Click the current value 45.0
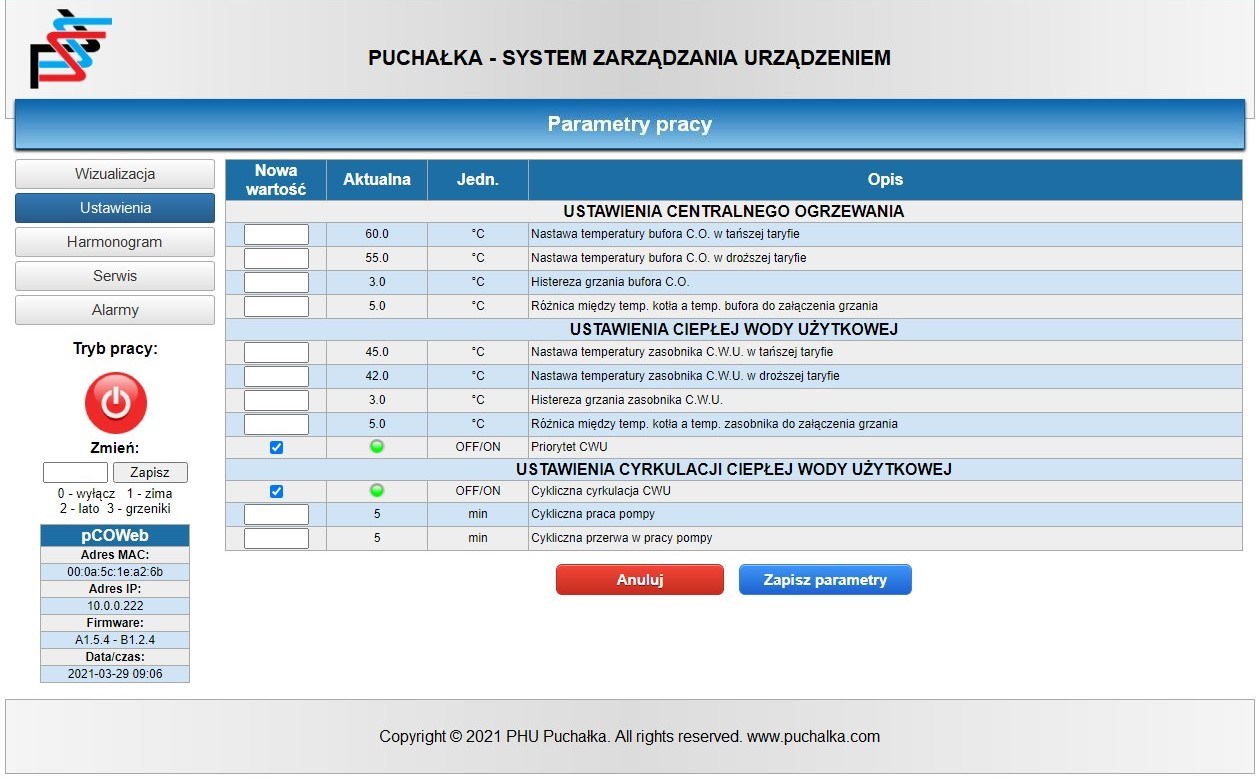 (377, 352)
